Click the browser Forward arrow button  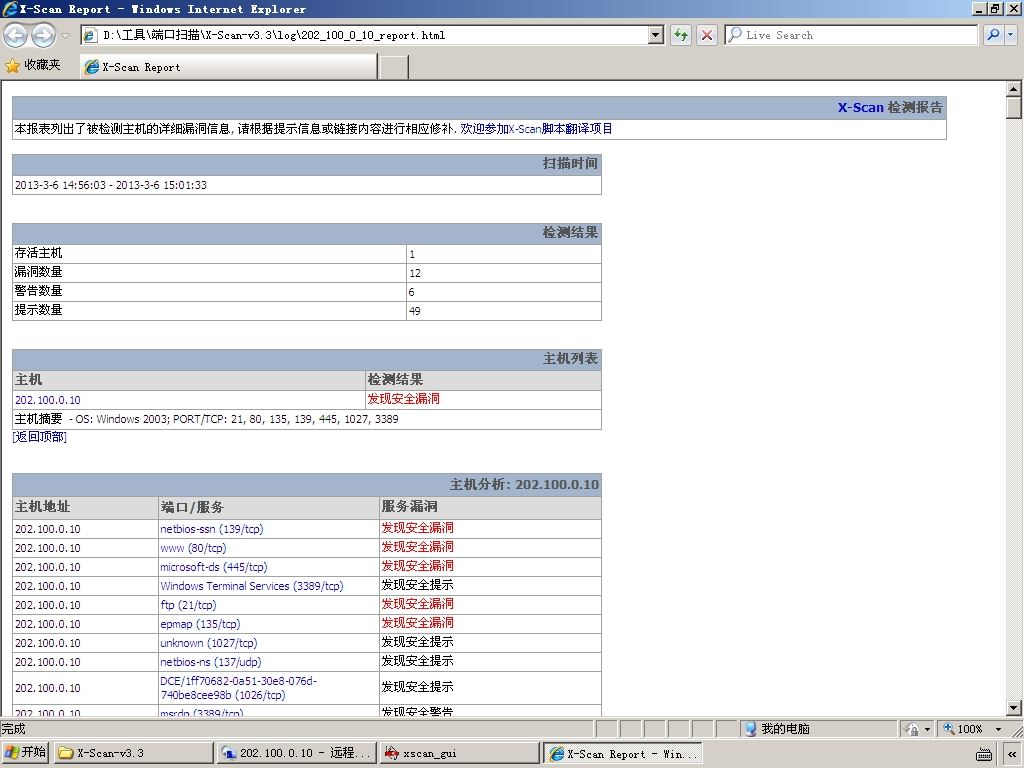[x=43, y=35]
